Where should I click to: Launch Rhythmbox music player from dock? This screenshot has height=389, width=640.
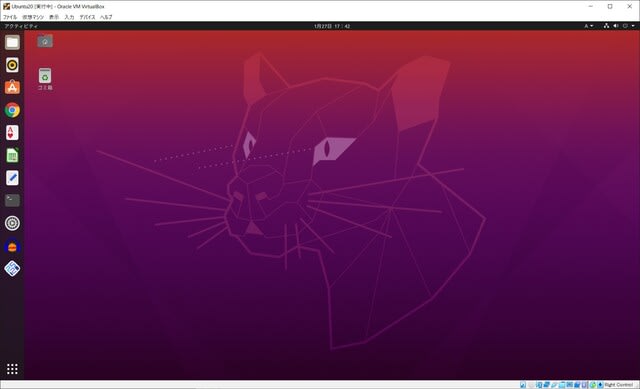click(x=12, y=65)
